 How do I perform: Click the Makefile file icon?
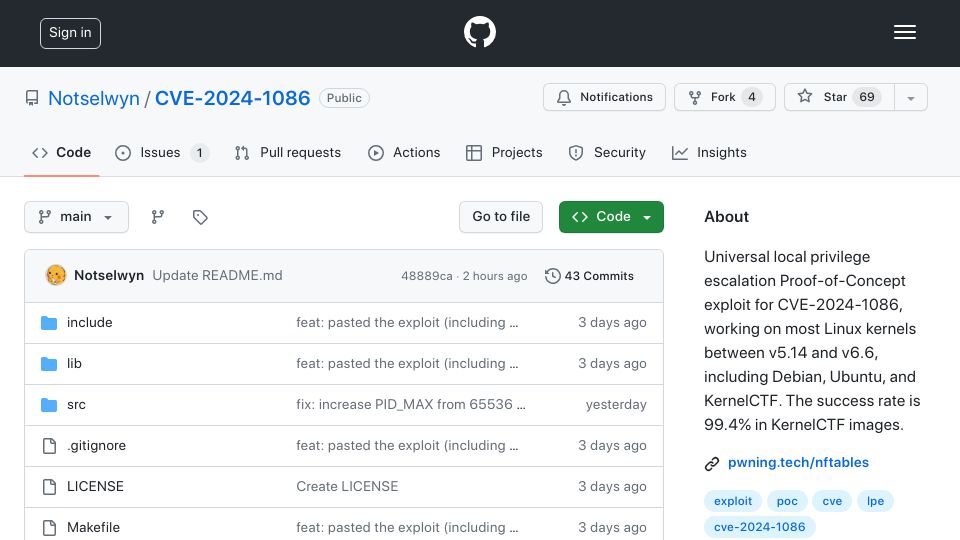coord(49,528)
